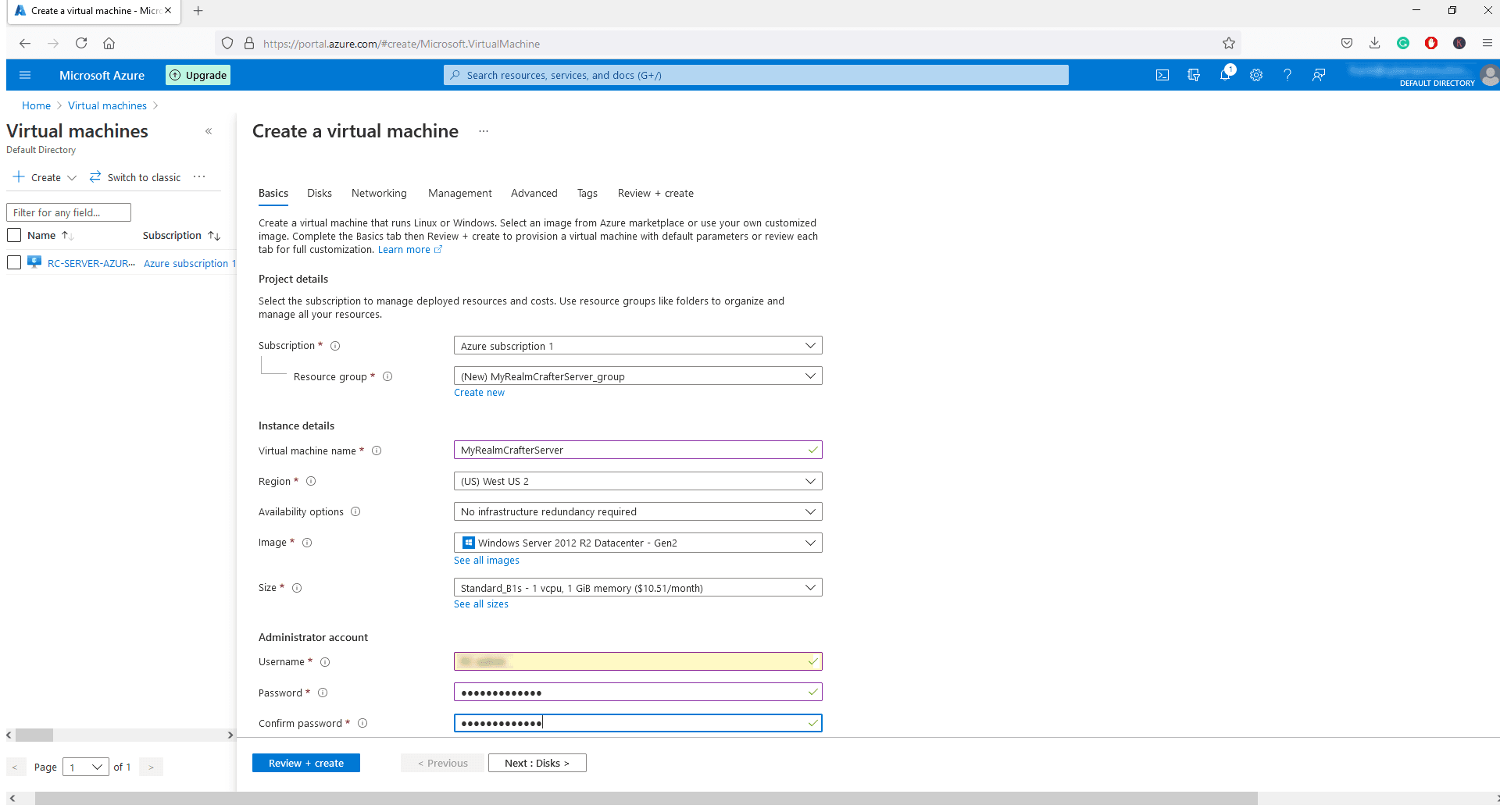Expand the Resource group dropdown
This screenshot has width=1500, height=812.
click(x=637, y=376)
